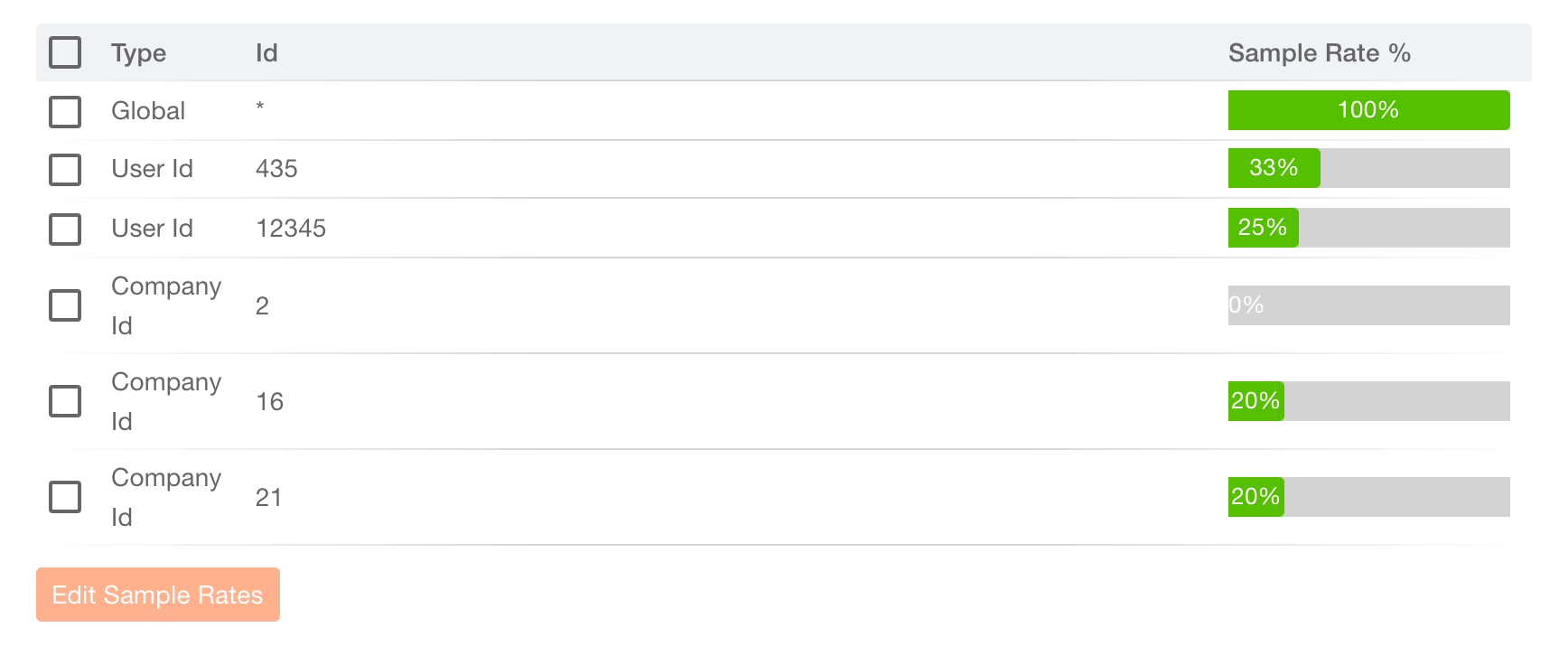Click the Id column header
The image size is (1568, 665).
266,53
